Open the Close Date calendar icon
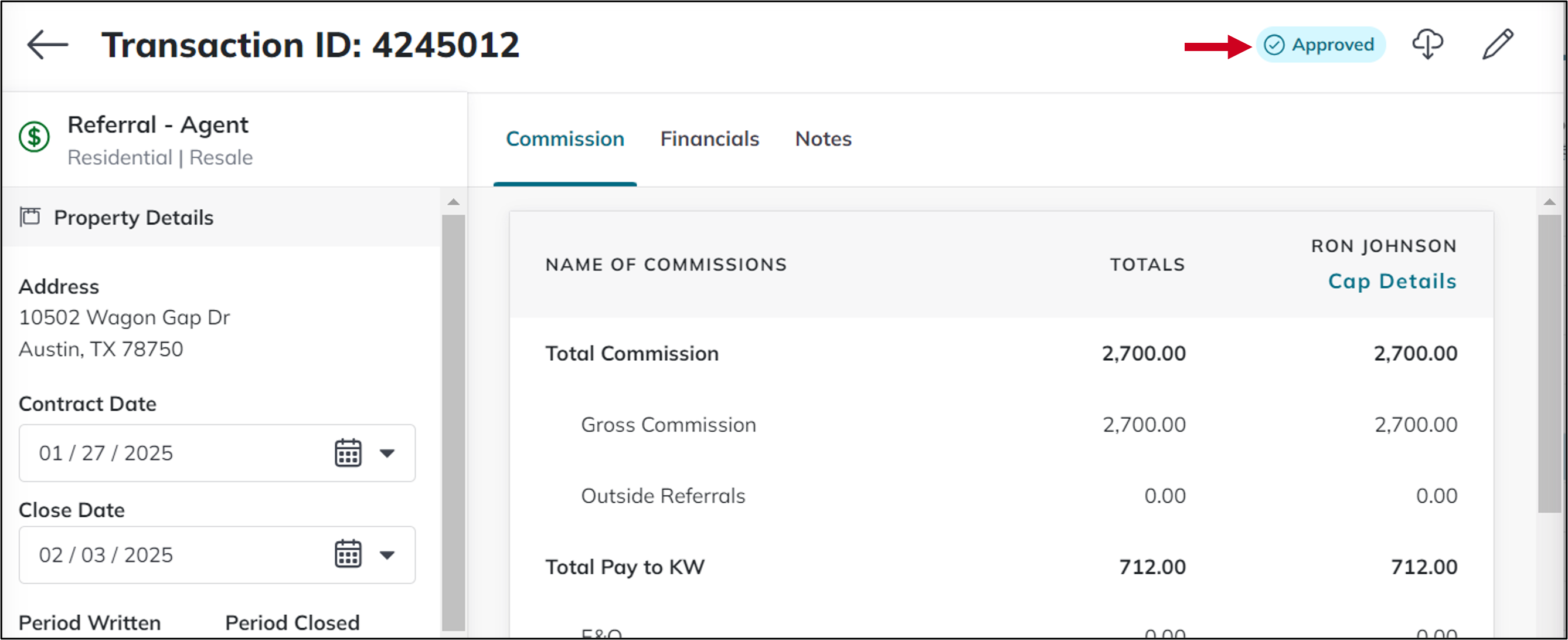Viewport: 1568px width, 640px height. tap(348, 554)
